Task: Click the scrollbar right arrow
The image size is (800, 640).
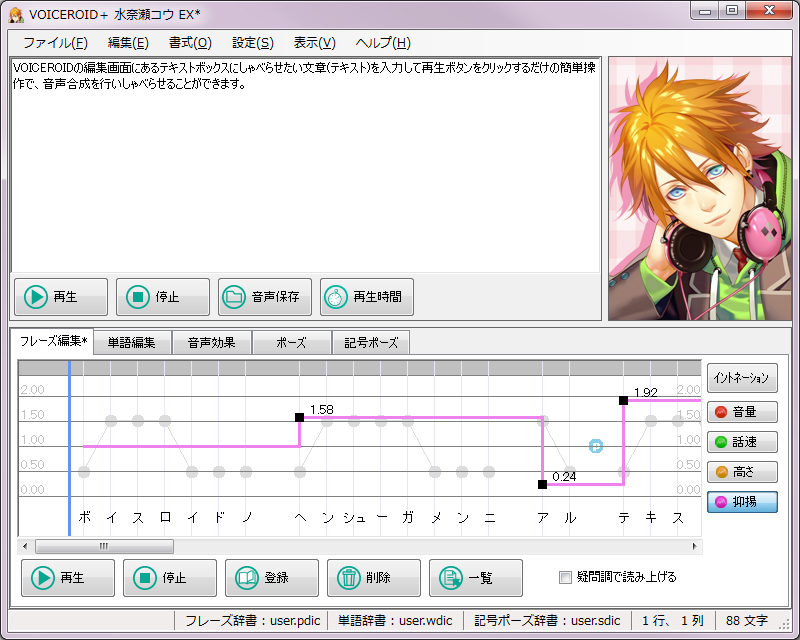Action: pyautogui.click(x=694, y=547)
